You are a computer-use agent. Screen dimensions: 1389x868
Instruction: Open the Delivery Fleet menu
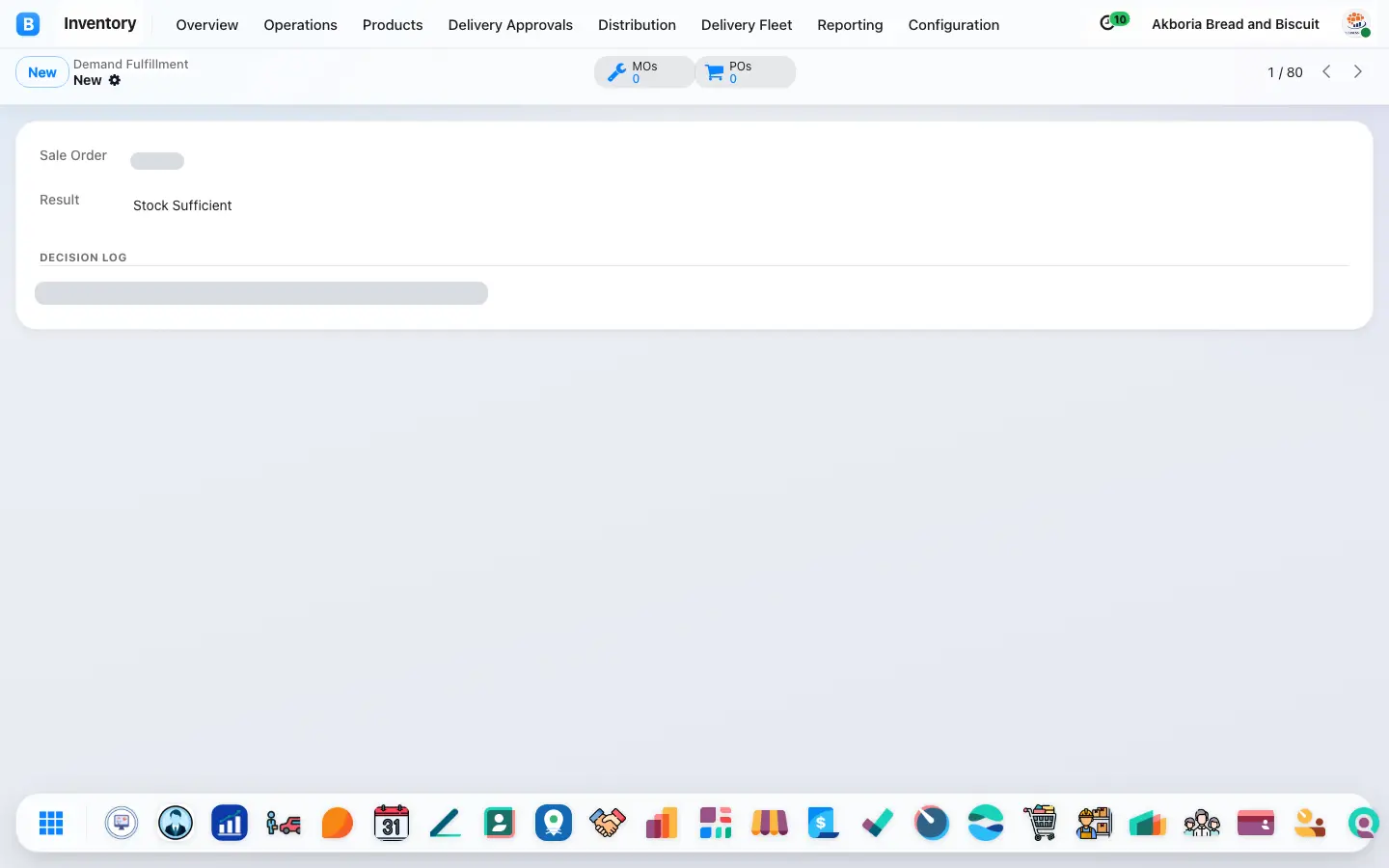747,25
